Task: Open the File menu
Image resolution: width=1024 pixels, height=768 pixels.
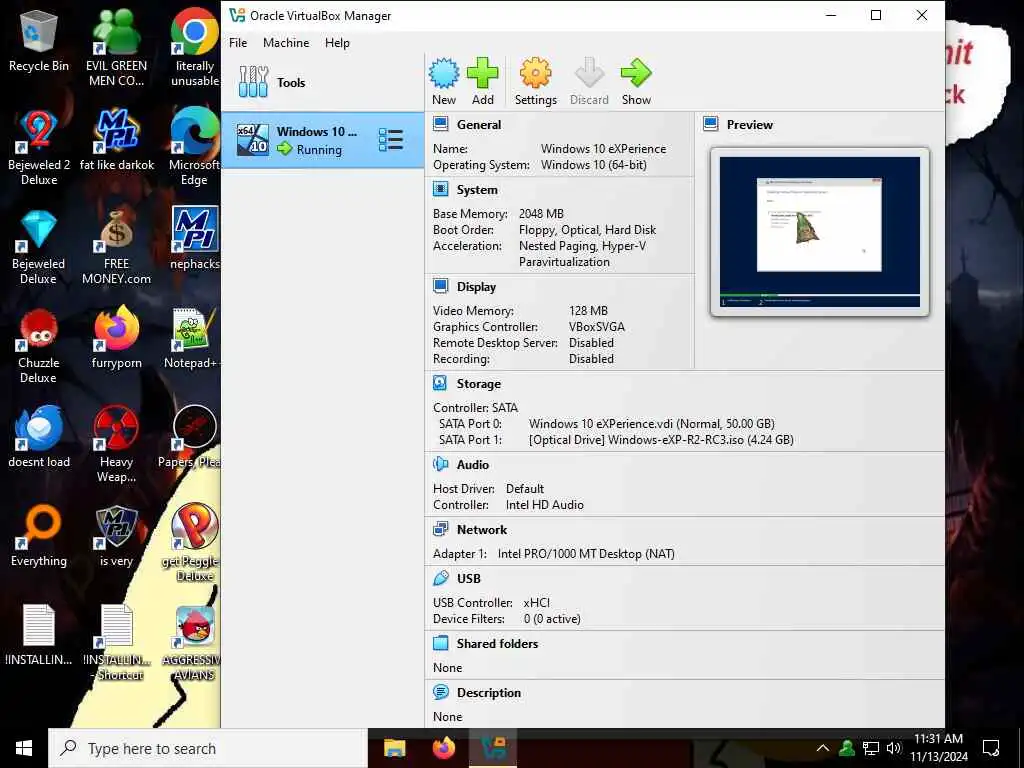Action: 238,42
